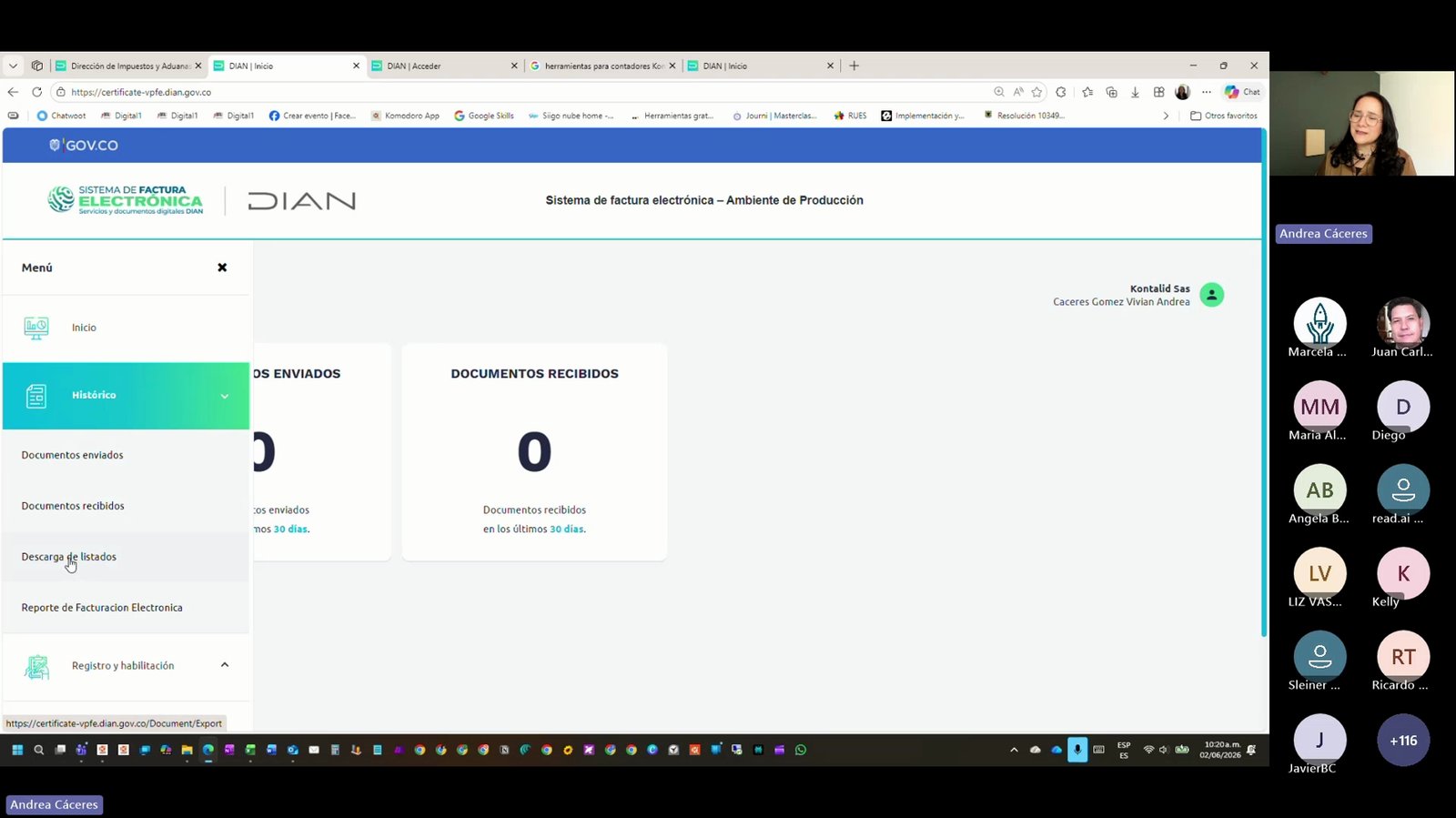Click Ricardo's RT participant avatar
The height and width of the screenshot is (818, 1456).
[1403, 656]
